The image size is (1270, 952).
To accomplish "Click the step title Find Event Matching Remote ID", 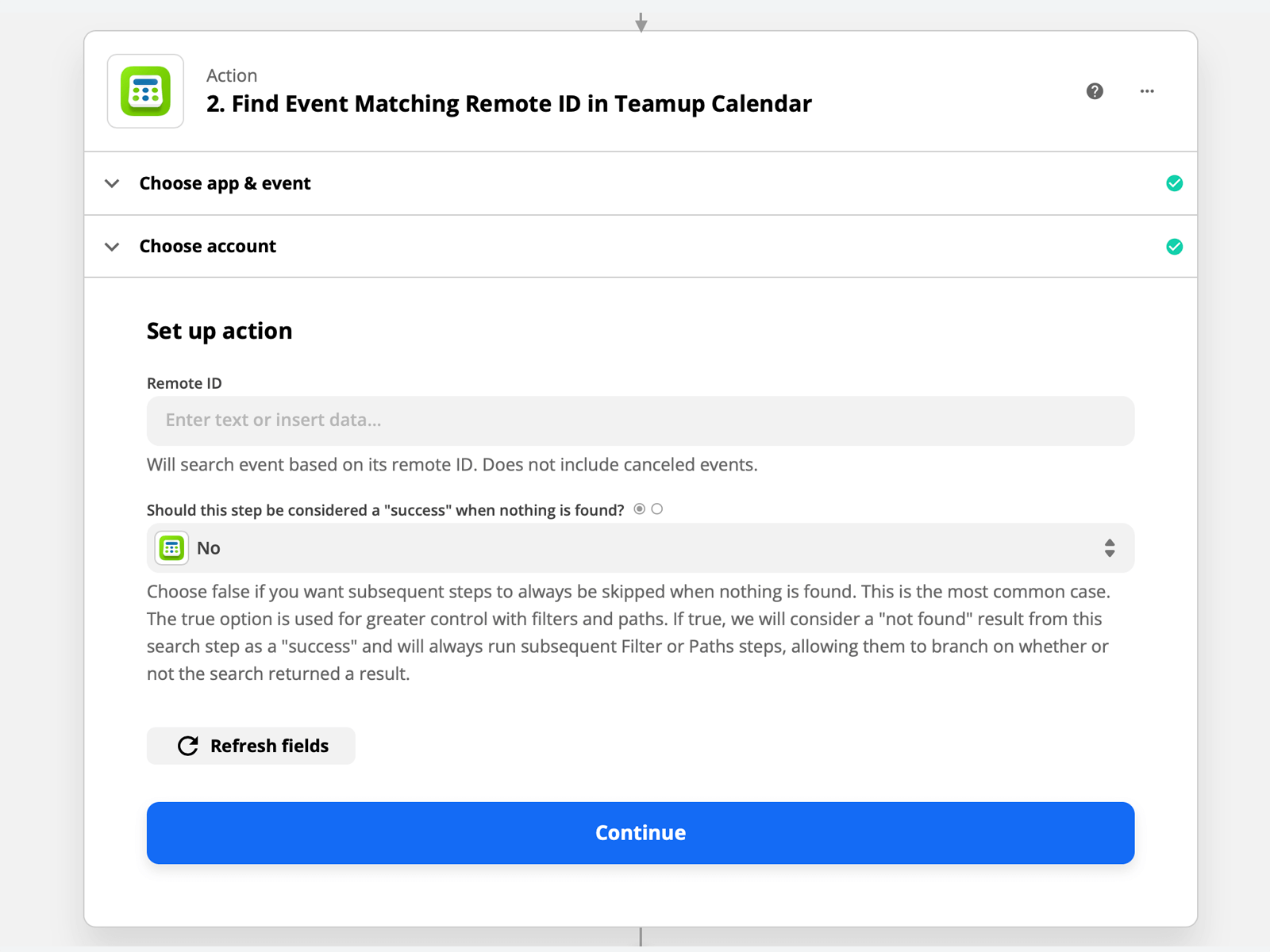I will click(x=509, y=104).
